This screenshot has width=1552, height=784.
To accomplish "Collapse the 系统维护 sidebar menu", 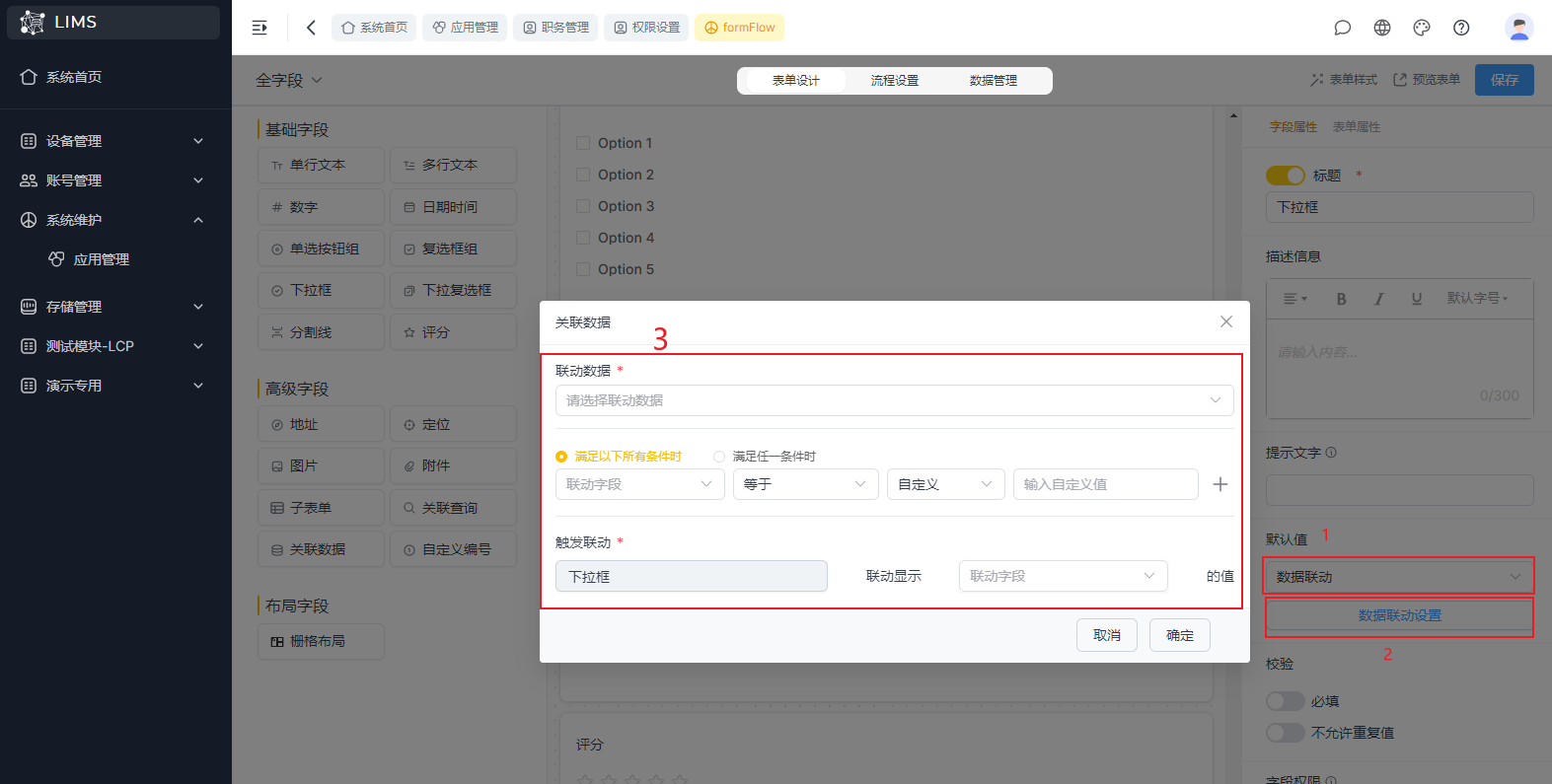I will (115, 220).
